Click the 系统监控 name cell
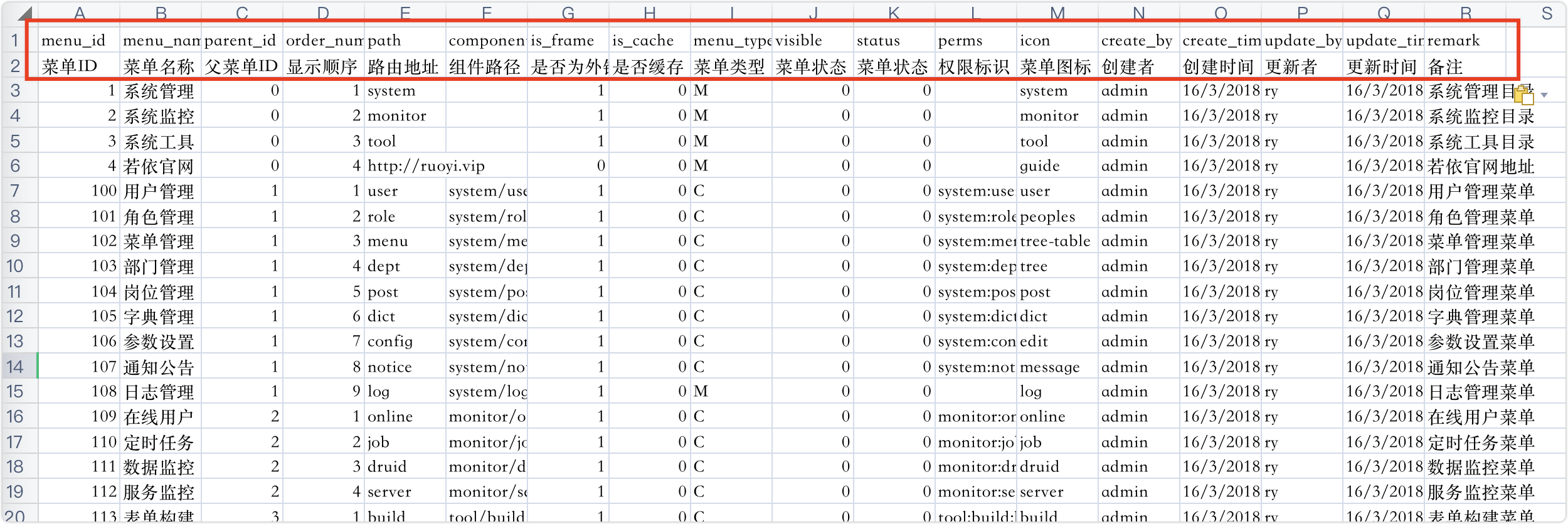The width and height of the screenshot is (1568, 524). 161,115
